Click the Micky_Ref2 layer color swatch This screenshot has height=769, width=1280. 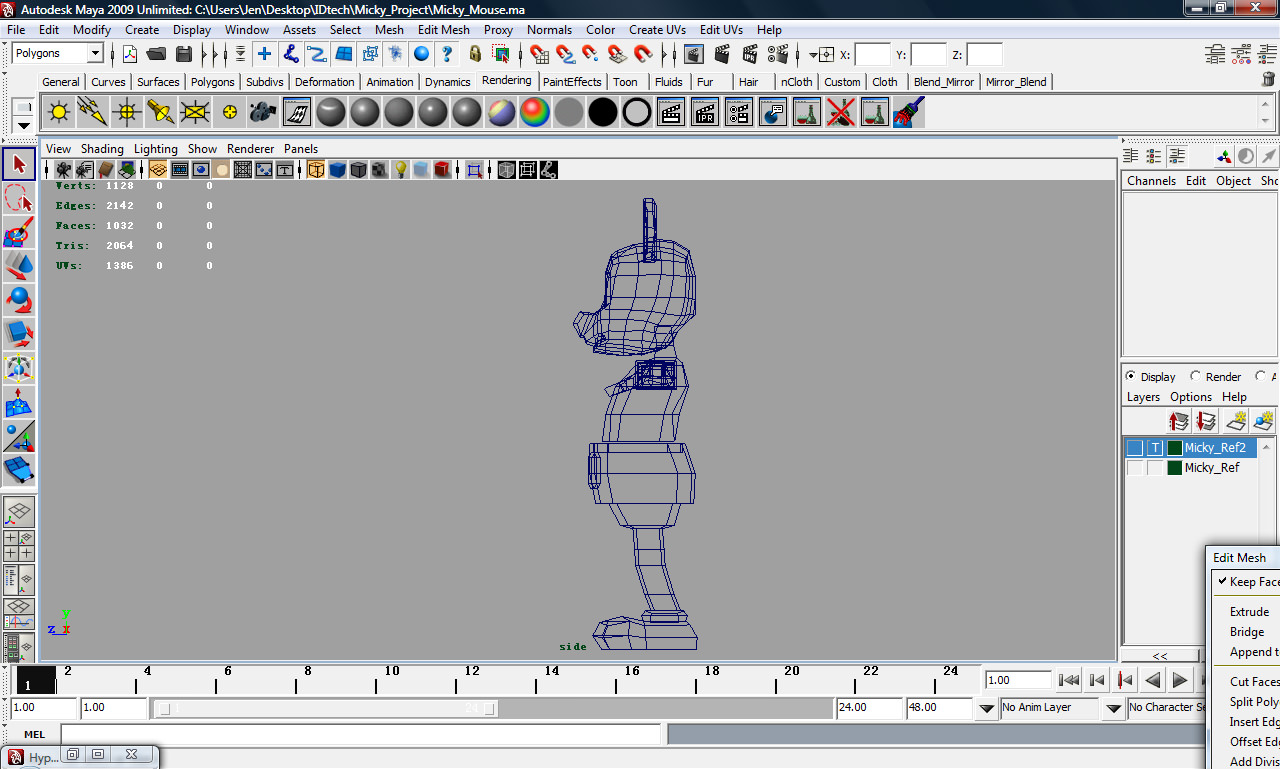[x=1175, y=448]
